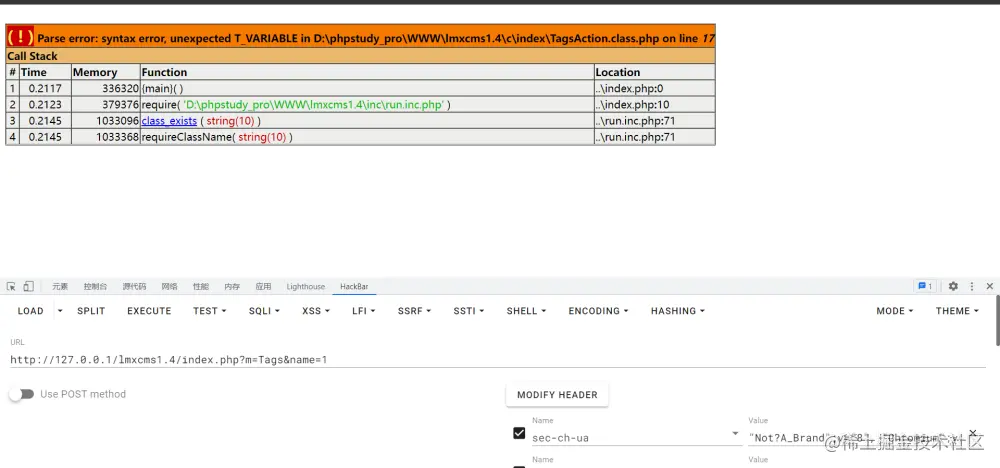Click the inspect element cursor icon

tap(11, 287)
